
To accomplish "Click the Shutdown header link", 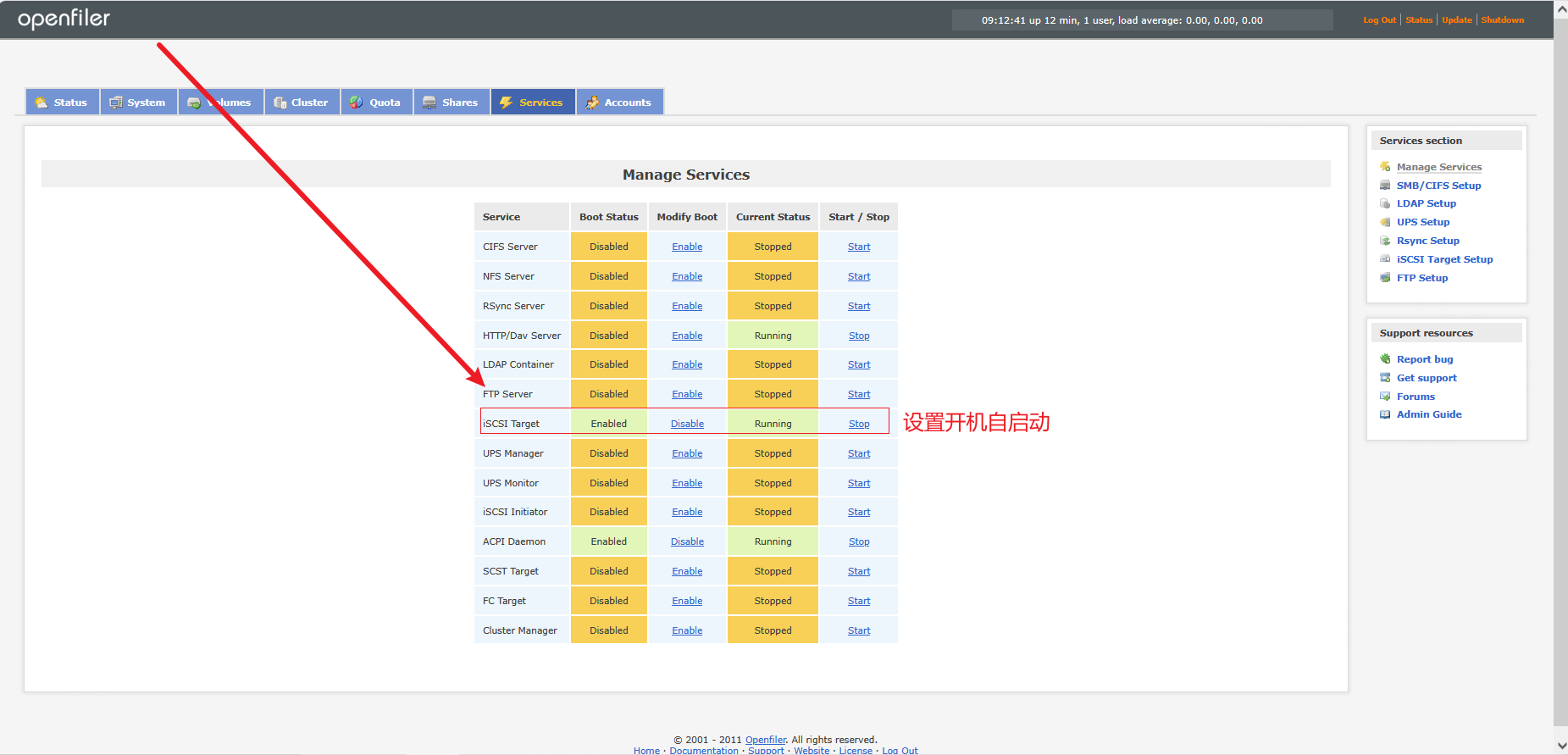I will (x=1502, y=20).
